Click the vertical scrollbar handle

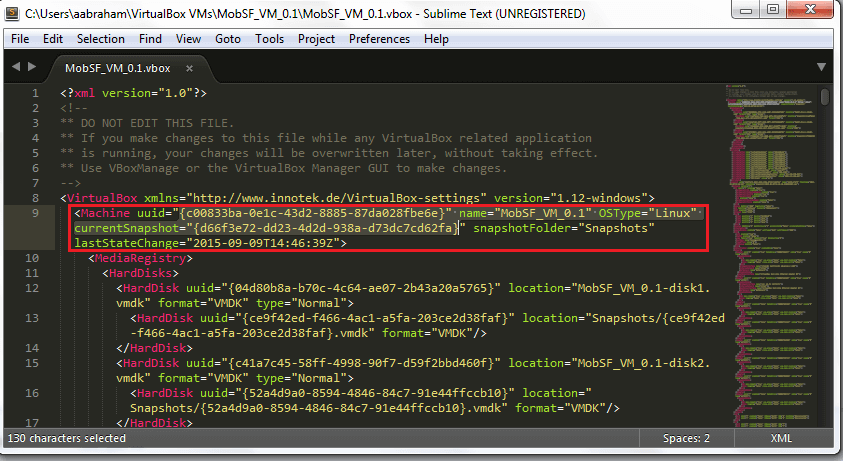(824, 97)
